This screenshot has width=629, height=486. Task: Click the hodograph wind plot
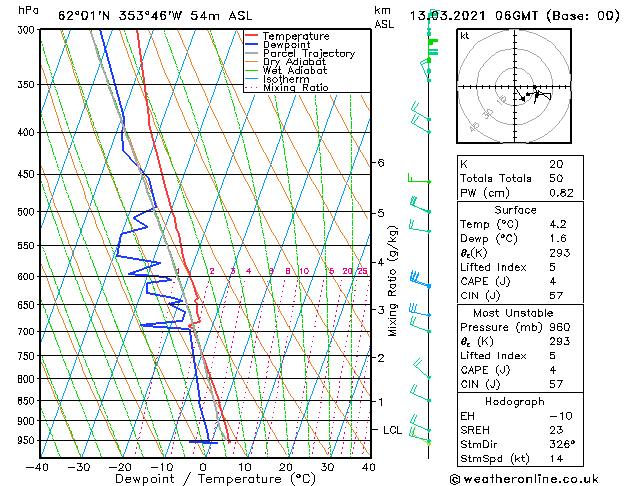coord(514,86)
